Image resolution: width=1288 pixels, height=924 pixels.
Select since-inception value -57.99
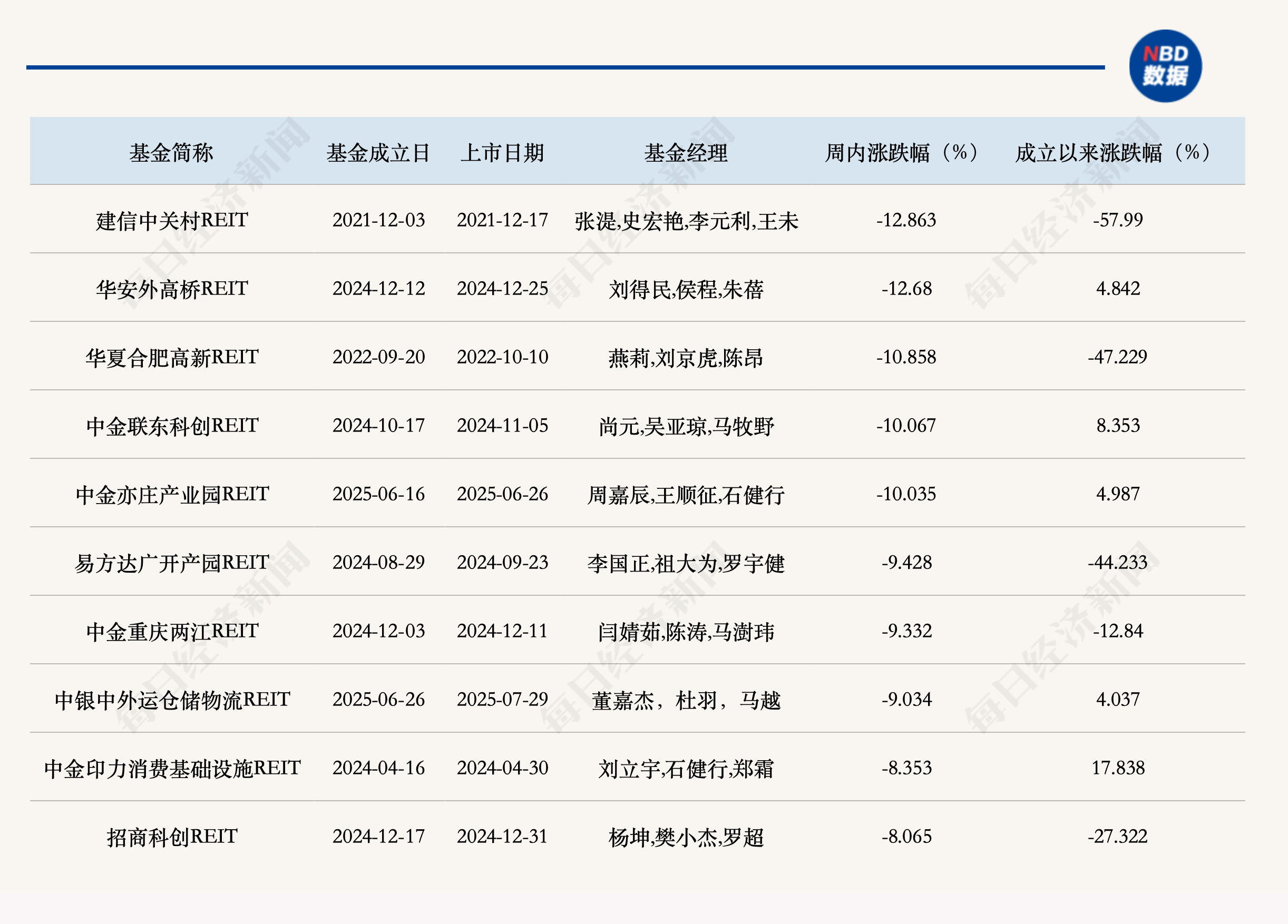pos(1118,220)
